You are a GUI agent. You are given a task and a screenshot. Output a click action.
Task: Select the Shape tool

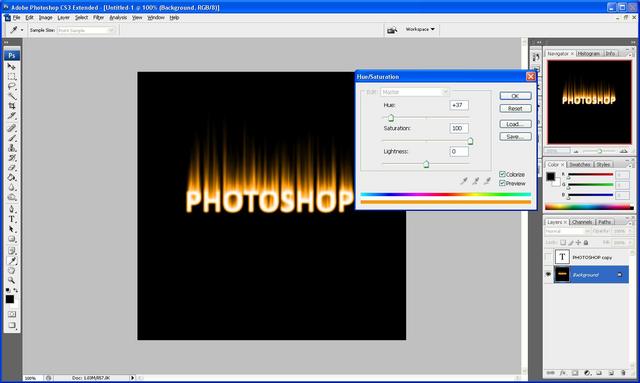(x=11, y=239)
